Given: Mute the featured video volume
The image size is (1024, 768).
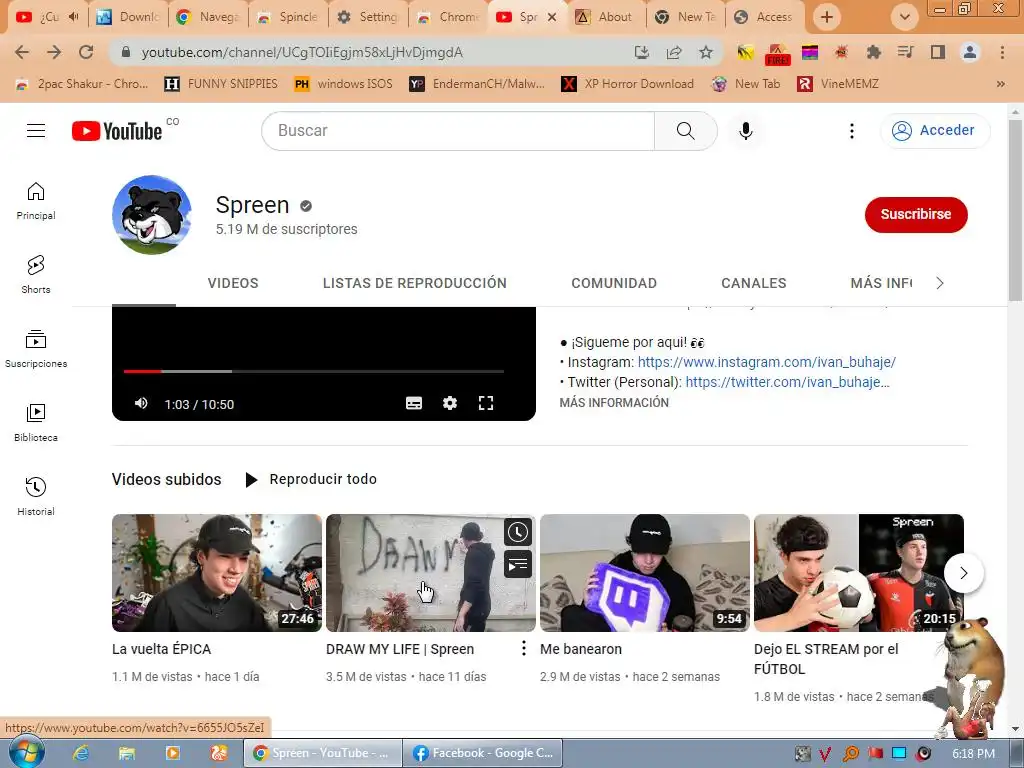Looking at the screenshot, I should tap(141, 404).
